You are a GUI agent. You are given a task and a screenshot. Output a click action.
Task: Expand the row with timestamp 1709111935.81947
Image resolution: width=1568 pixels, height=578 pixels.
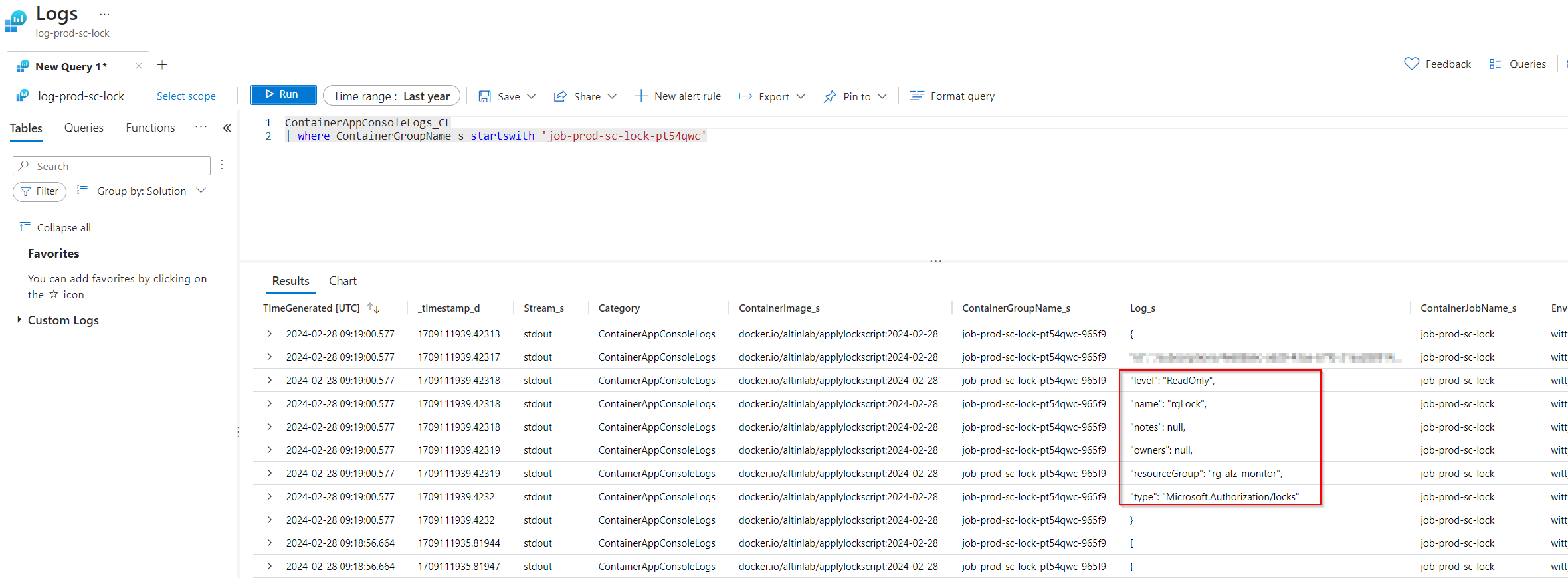coord(269,566)
